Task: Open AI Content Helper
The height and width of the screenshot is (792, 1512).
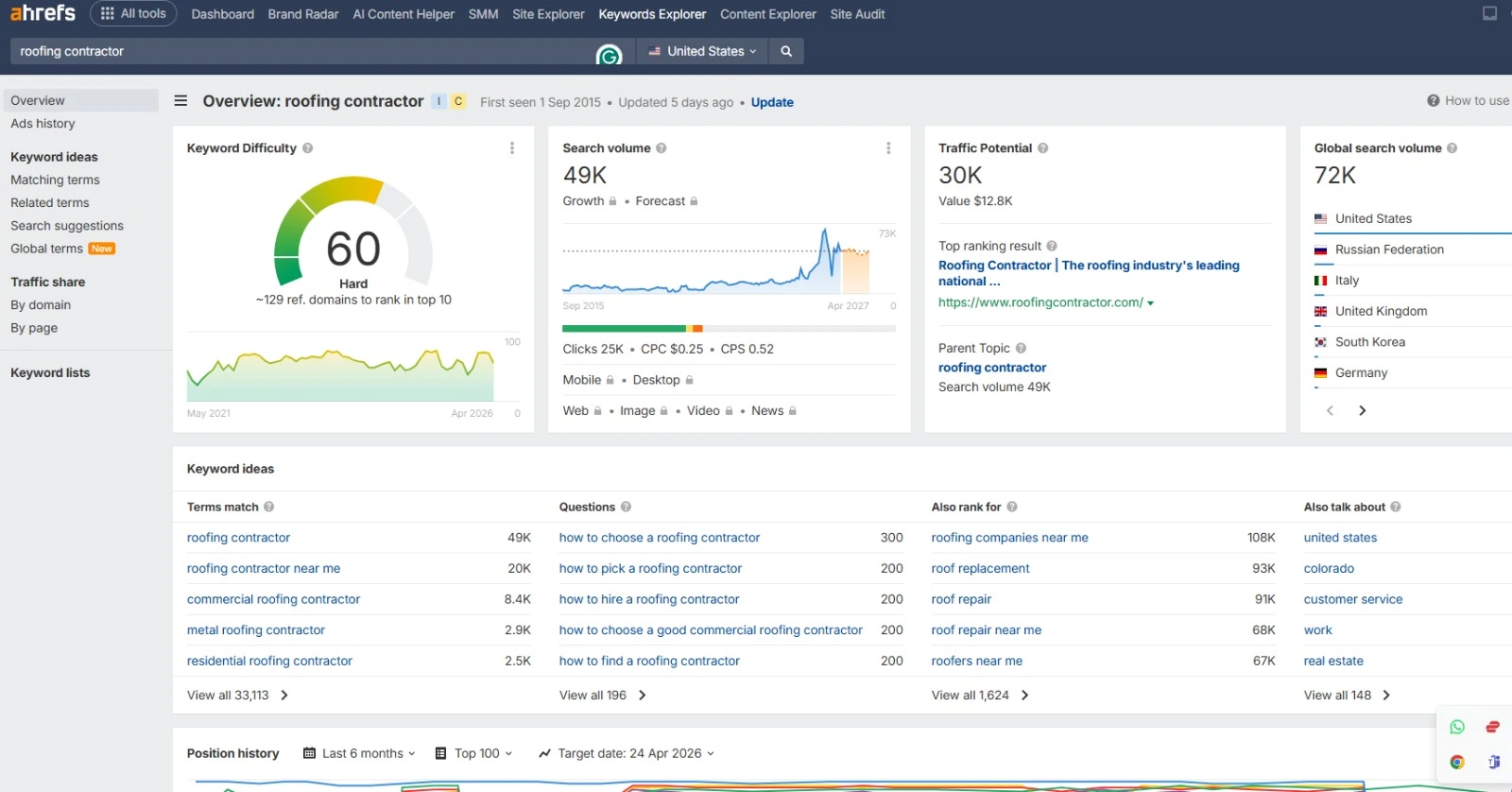Action: pyautogui.click(x=404, y=14)
